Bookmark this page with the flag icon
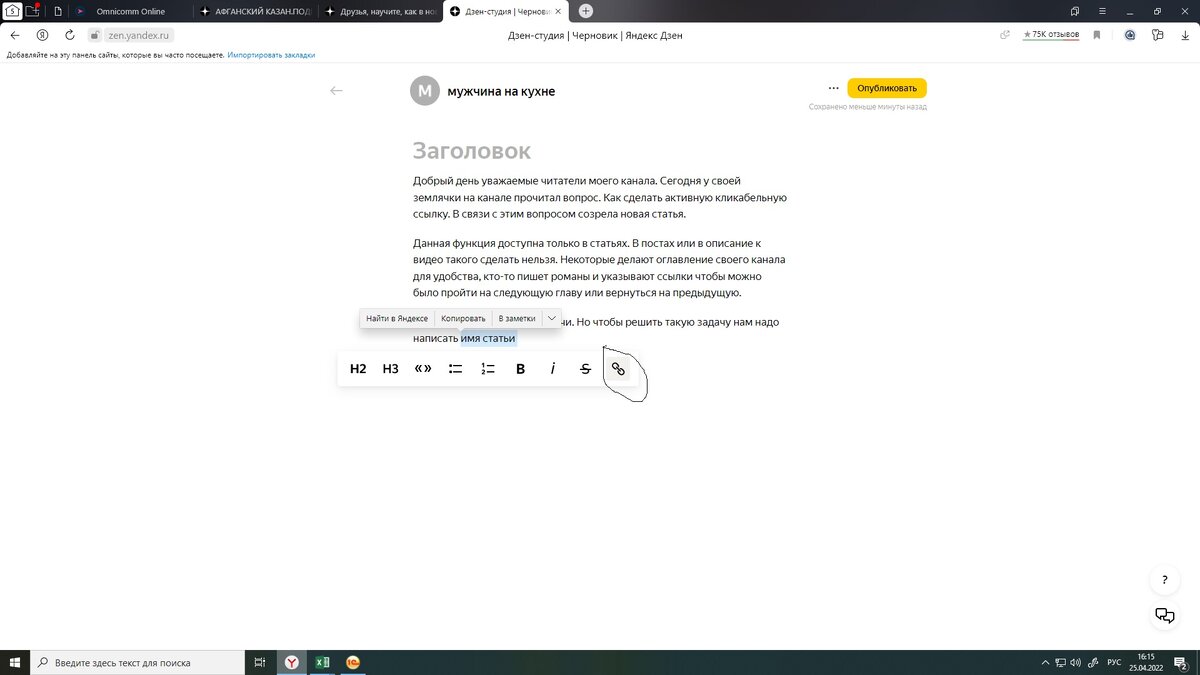Screen dimensions: 1200x675 1096,33
